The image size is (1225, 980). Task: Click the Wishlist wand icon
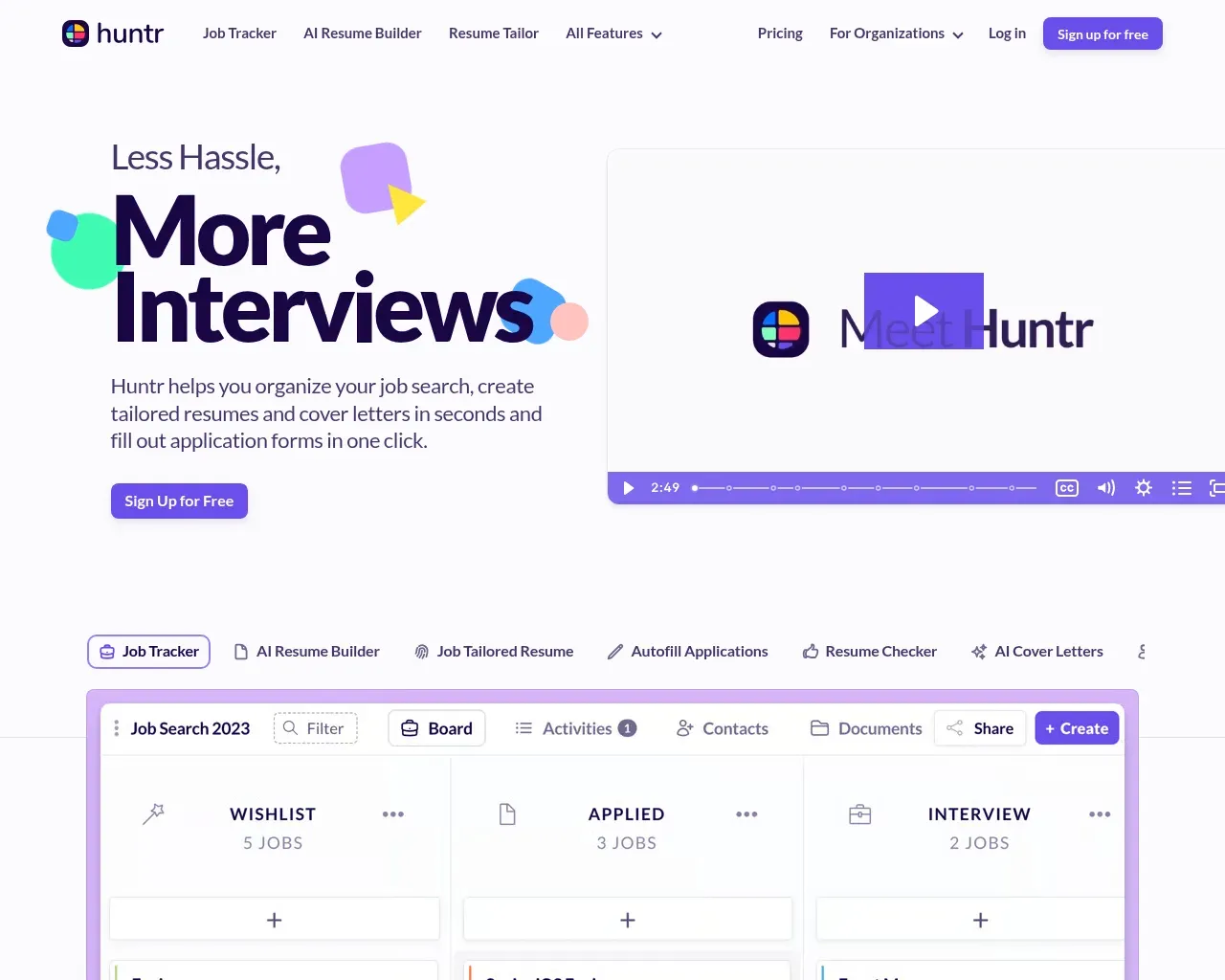click(x=153, y=814)
